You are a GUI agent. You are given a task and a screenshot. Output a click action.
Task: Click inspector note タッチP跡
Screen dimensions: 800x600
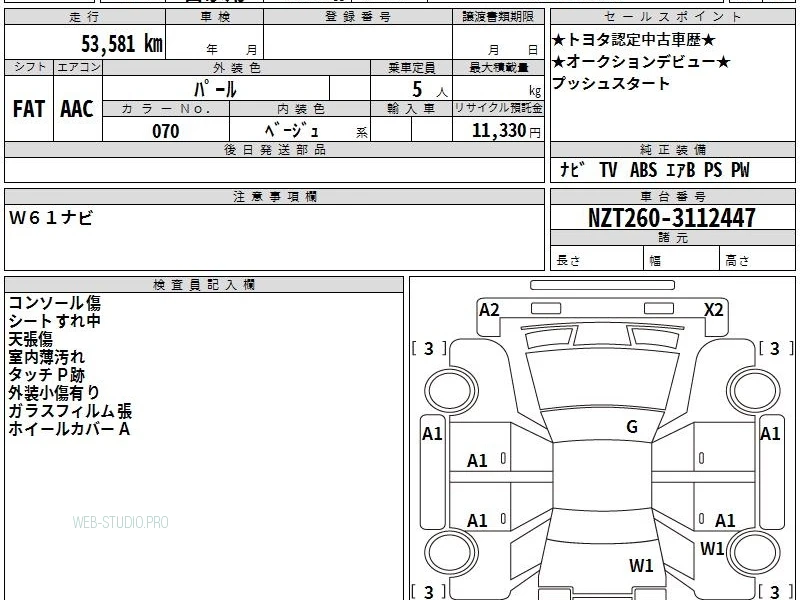pyautogui.click(x=46, y=375)
